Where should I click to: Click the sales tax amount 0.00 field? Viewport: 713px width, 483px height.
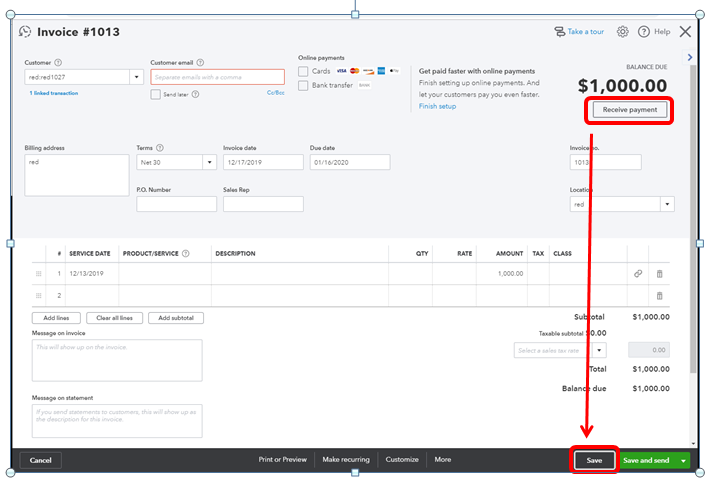pos(649,350)
